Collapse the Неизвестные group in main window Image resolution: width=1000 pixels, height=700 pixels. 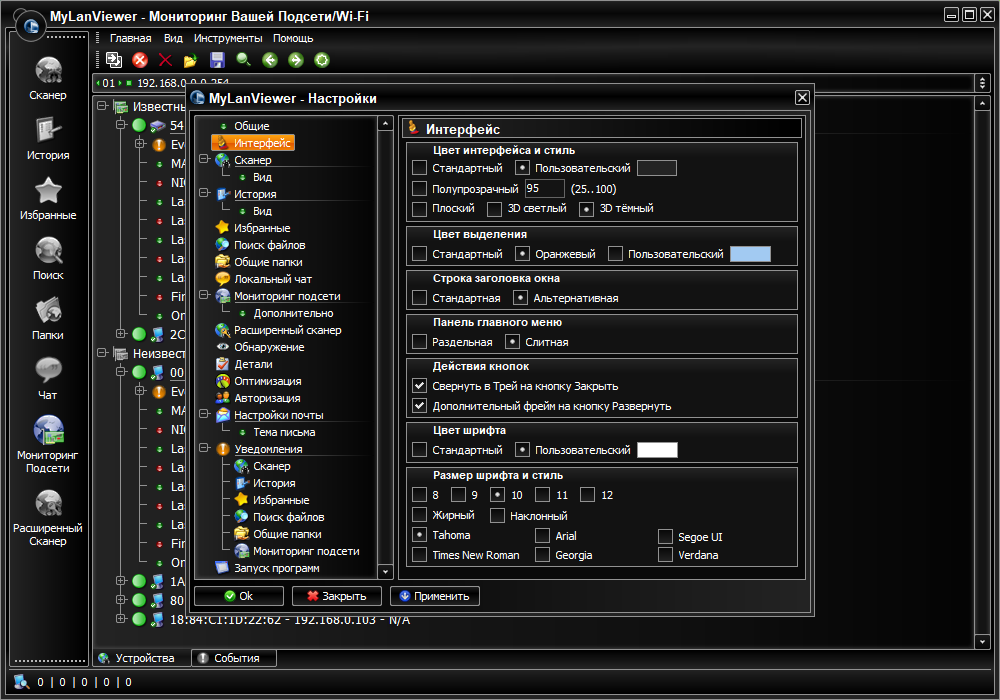[x=102, y=353]
